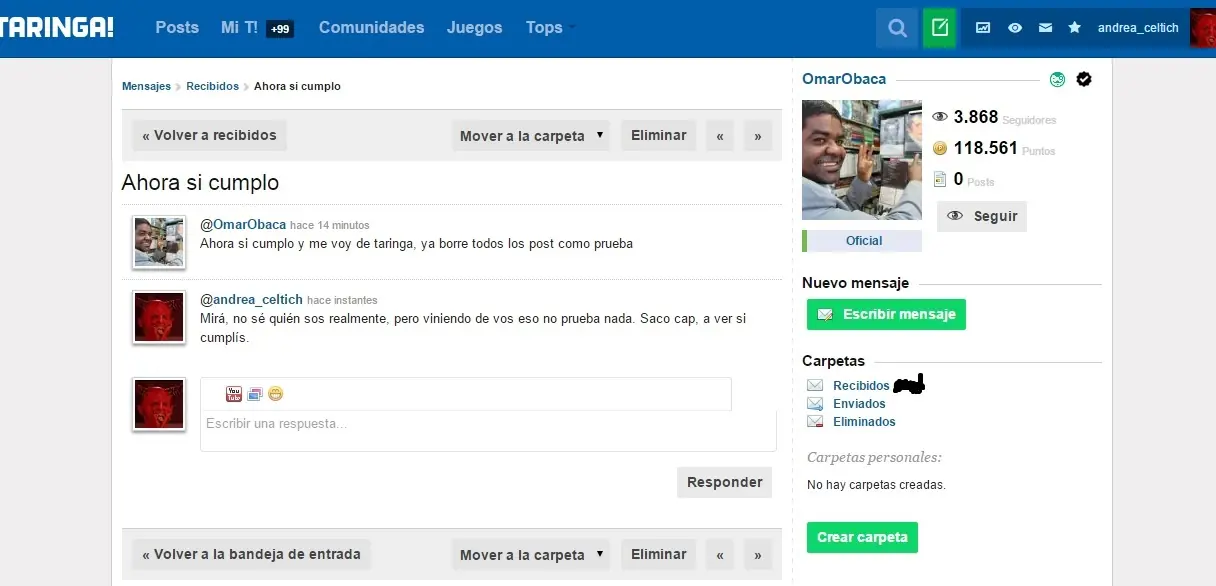Click Volver a la bandeja de entrada

pyautogui.click(x=251, y=555)
